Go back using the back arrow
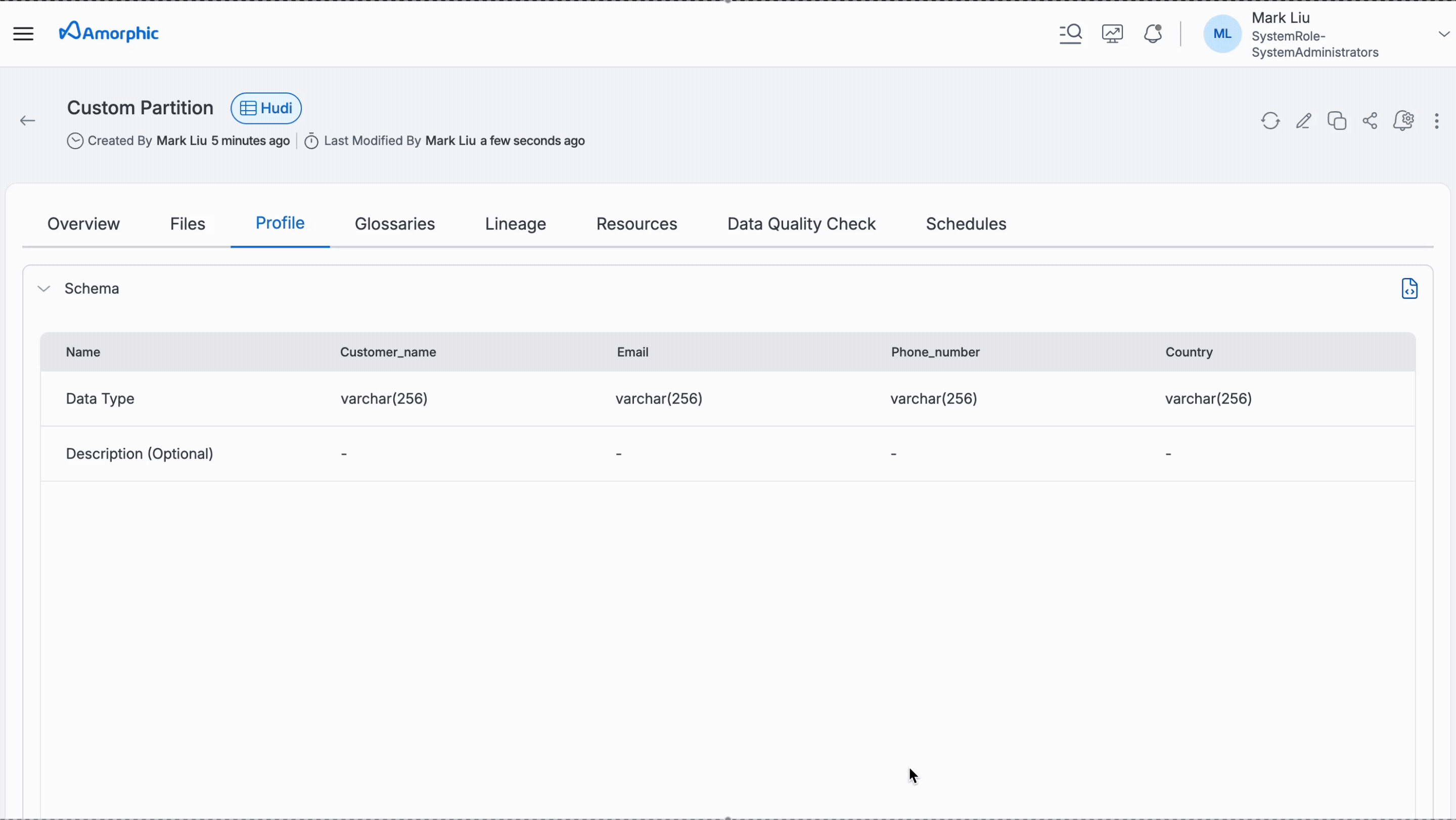This screenshot has height=820, width=1456. [27, 120]
